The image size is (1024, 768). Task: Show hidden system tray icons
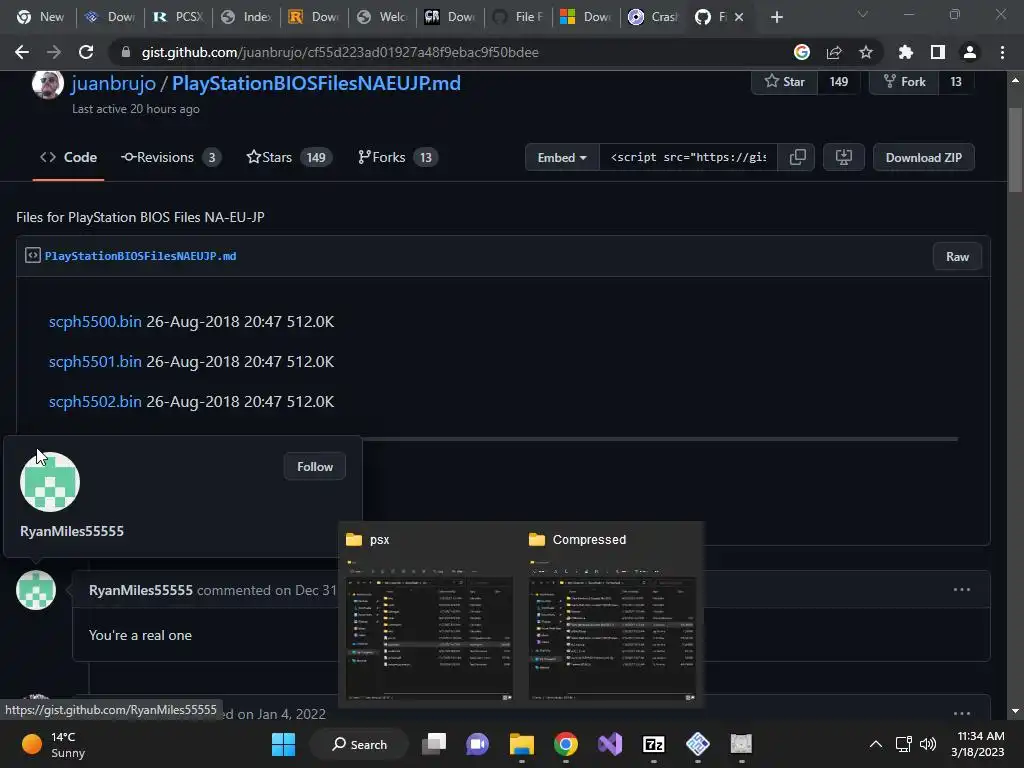pos(876,744)
